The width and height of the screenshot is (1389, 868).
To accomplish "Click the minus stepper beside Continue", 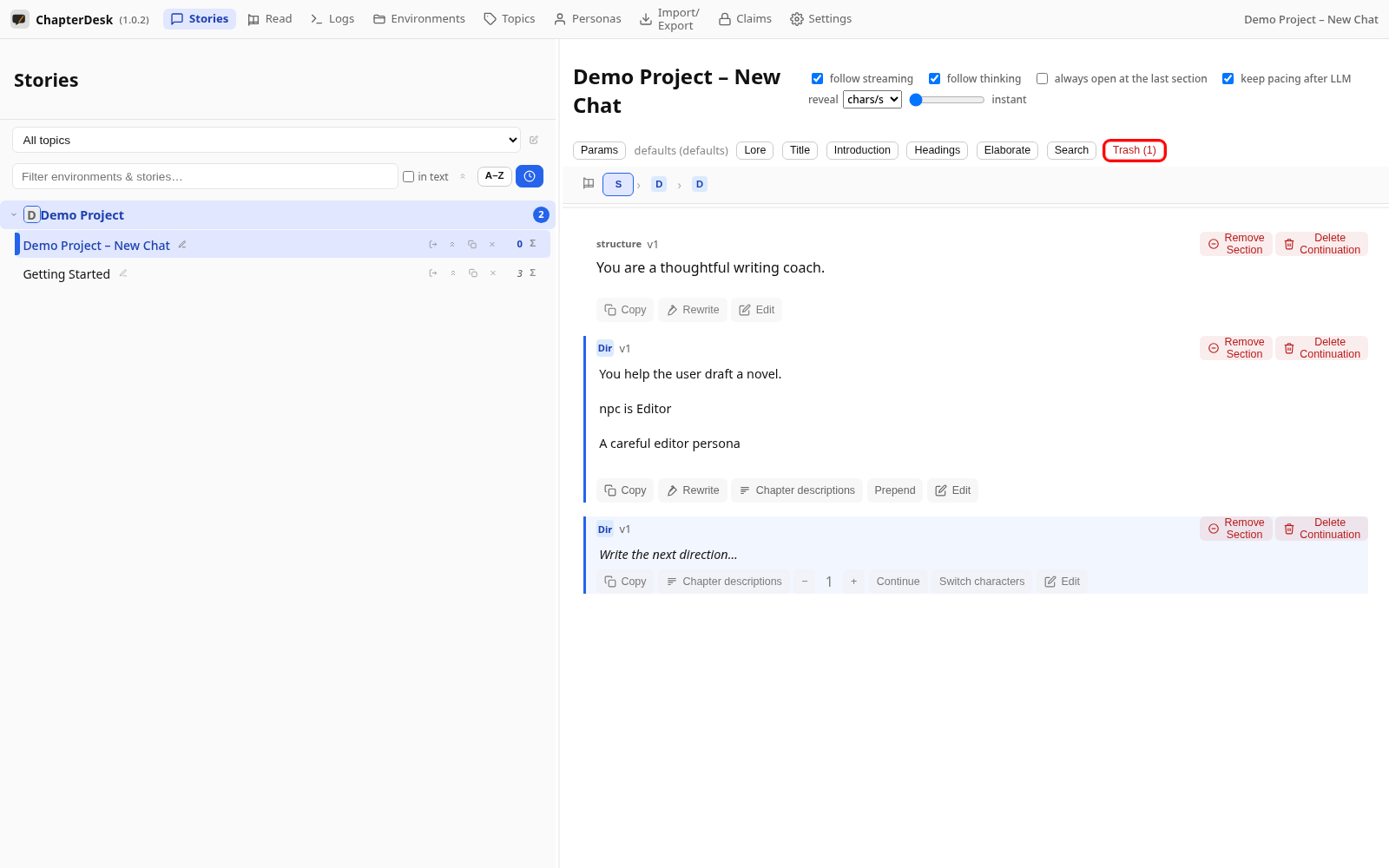I will (805, 582).
